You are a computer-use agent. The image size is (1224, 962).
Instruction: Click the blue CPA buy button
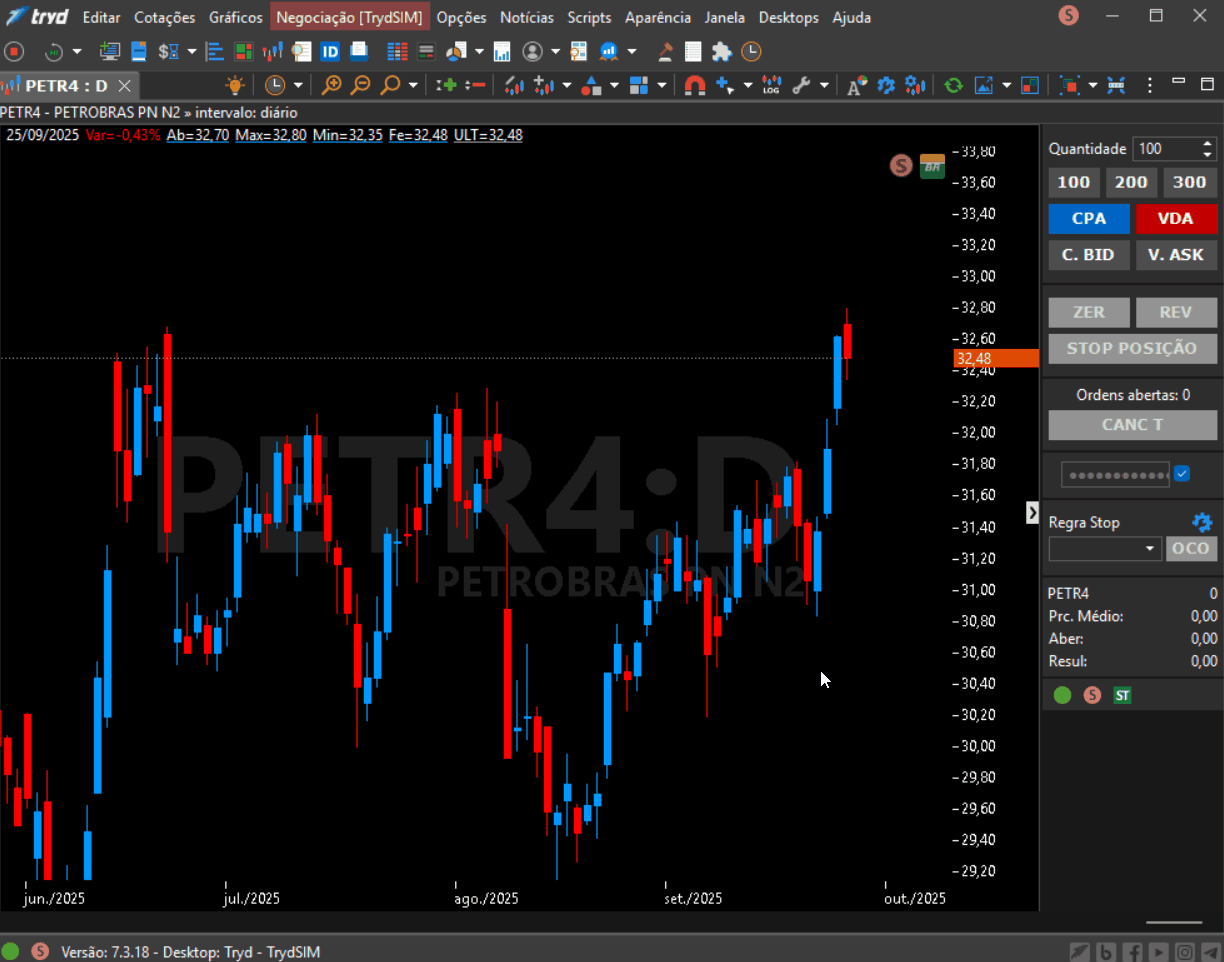pyautogui.click(x=1089, y=218)
